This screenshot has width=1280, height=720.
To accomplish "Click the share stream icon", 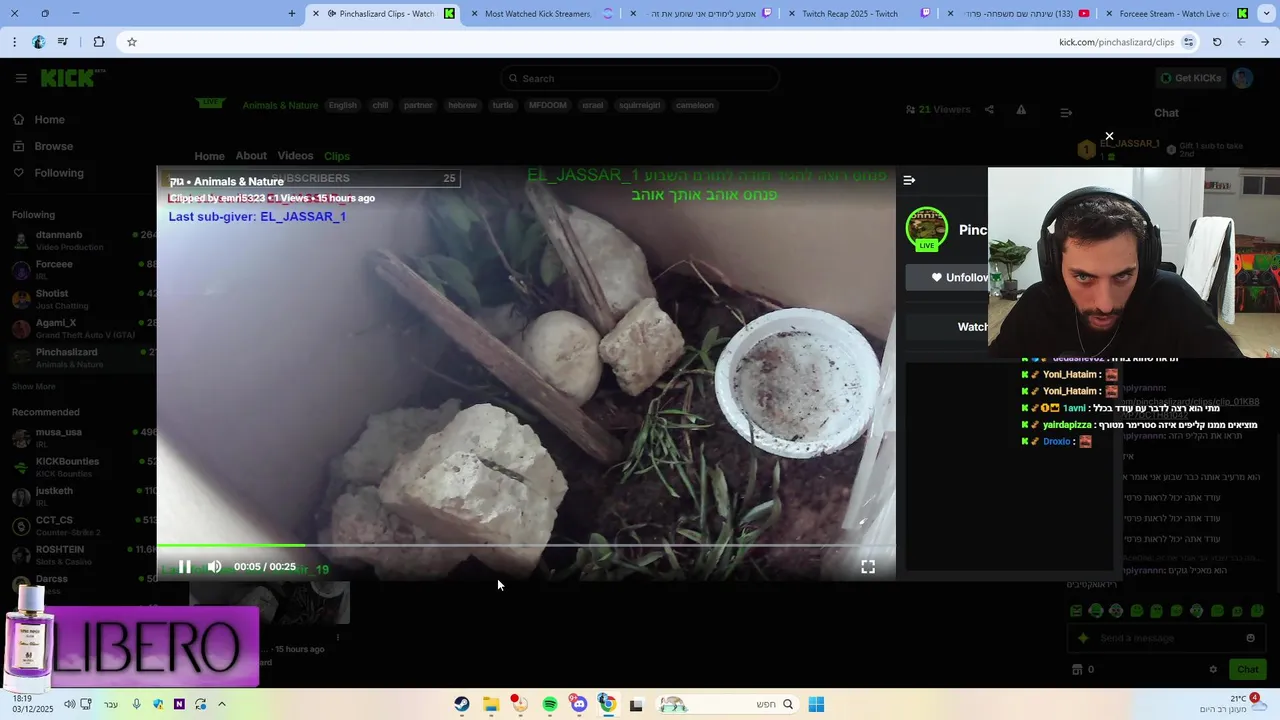I will [989, 110].
